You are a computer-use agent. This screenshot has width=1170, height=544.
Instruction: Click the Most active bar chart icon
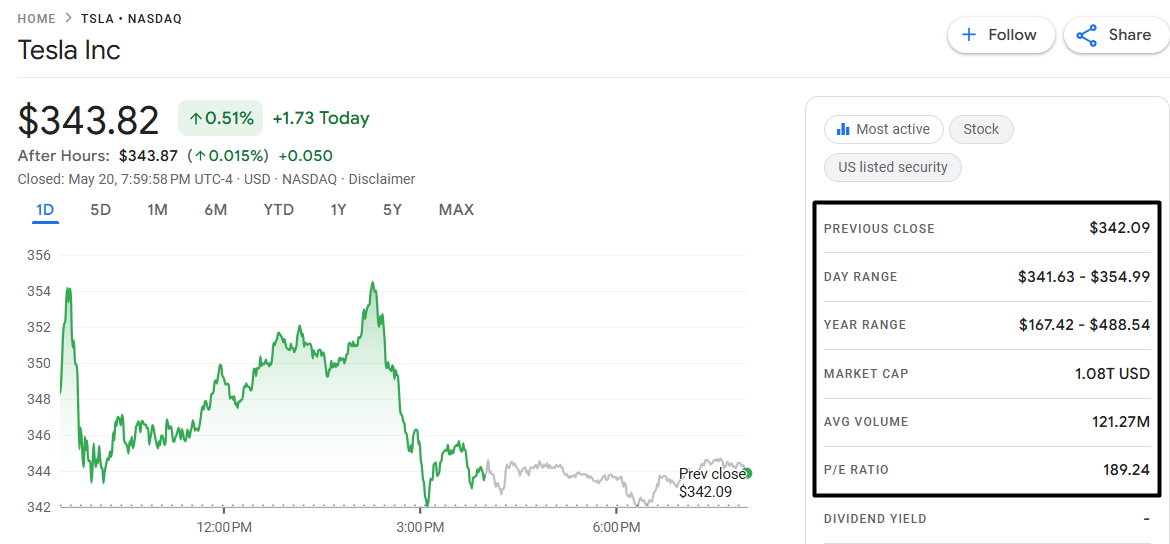tap(843, 129)
